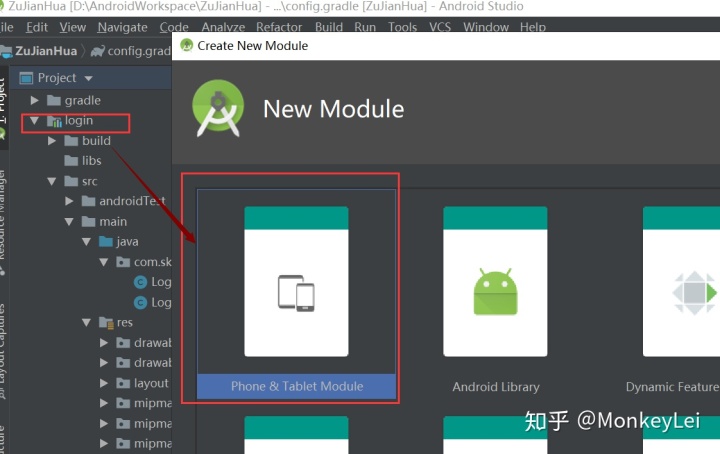Expand the androidTest folder arrow
This screenshot has width=720, height=454.
69,201
